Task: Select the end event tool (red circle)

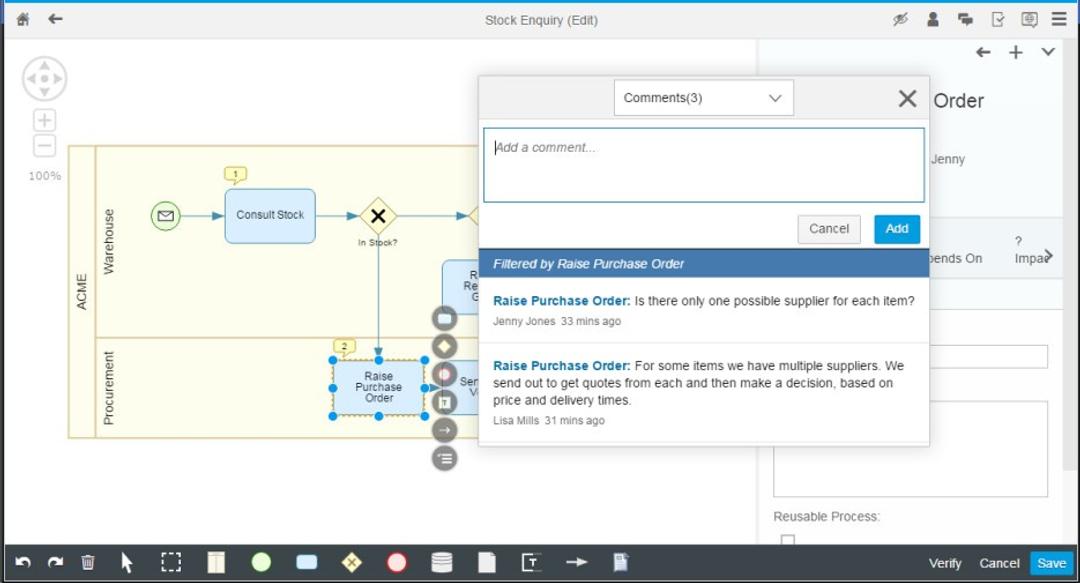Action: click(x=397, y=563)
